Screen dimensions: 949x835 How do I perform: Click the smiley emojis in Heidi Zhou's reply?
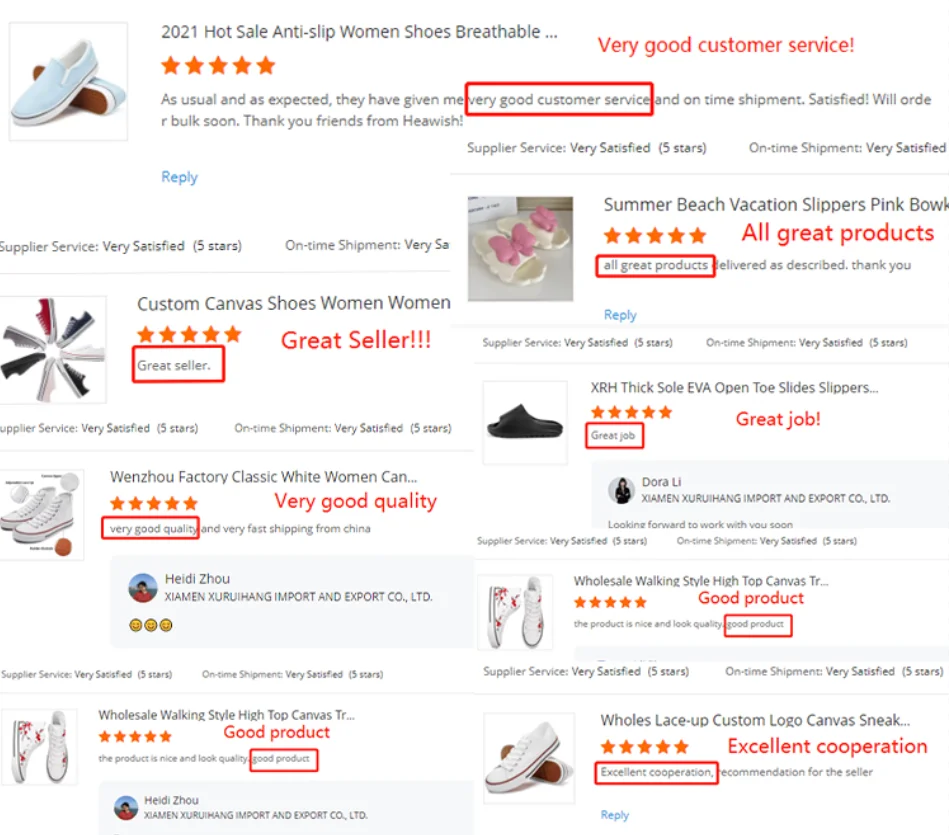[x=151, y=625]
